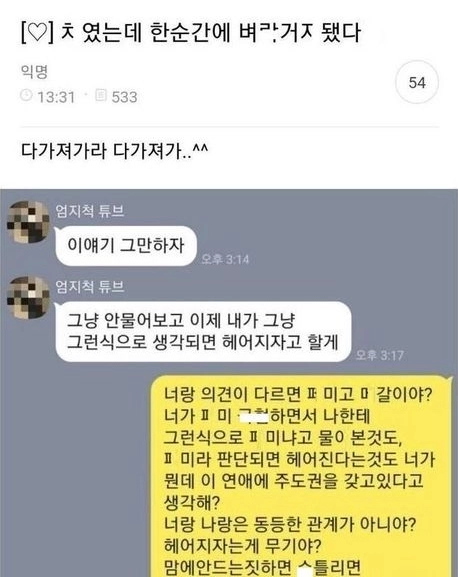Click the heart icon in the post title

38,33
